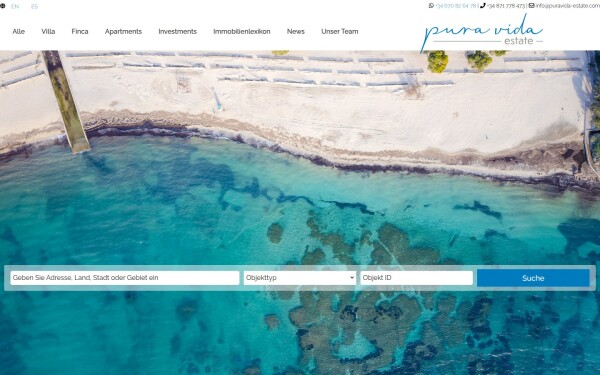
Task: Click the globe language icon
Action: point(2,6)
